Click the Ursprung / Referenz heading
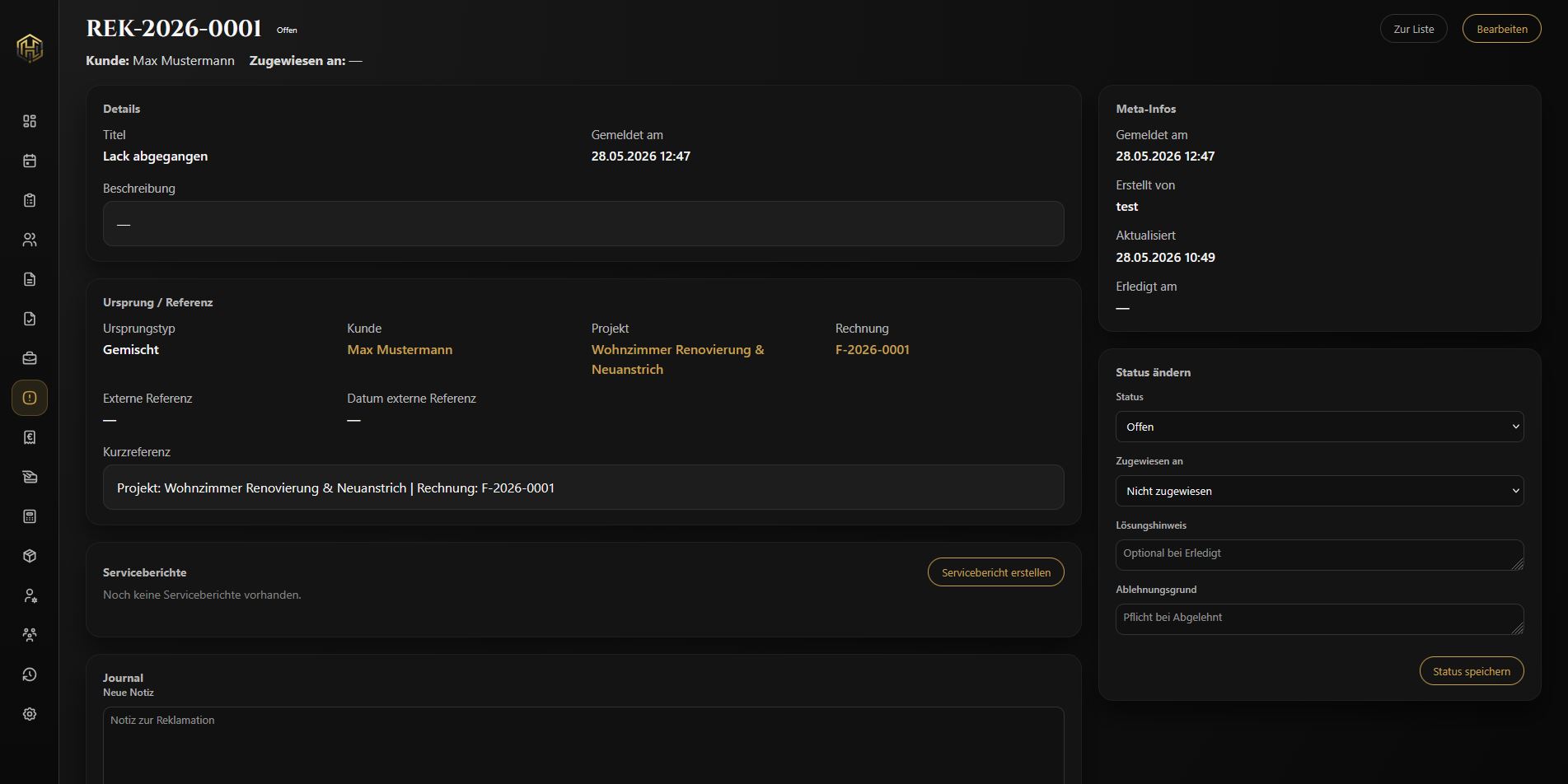1568x784 pixels. coord(157,302)
